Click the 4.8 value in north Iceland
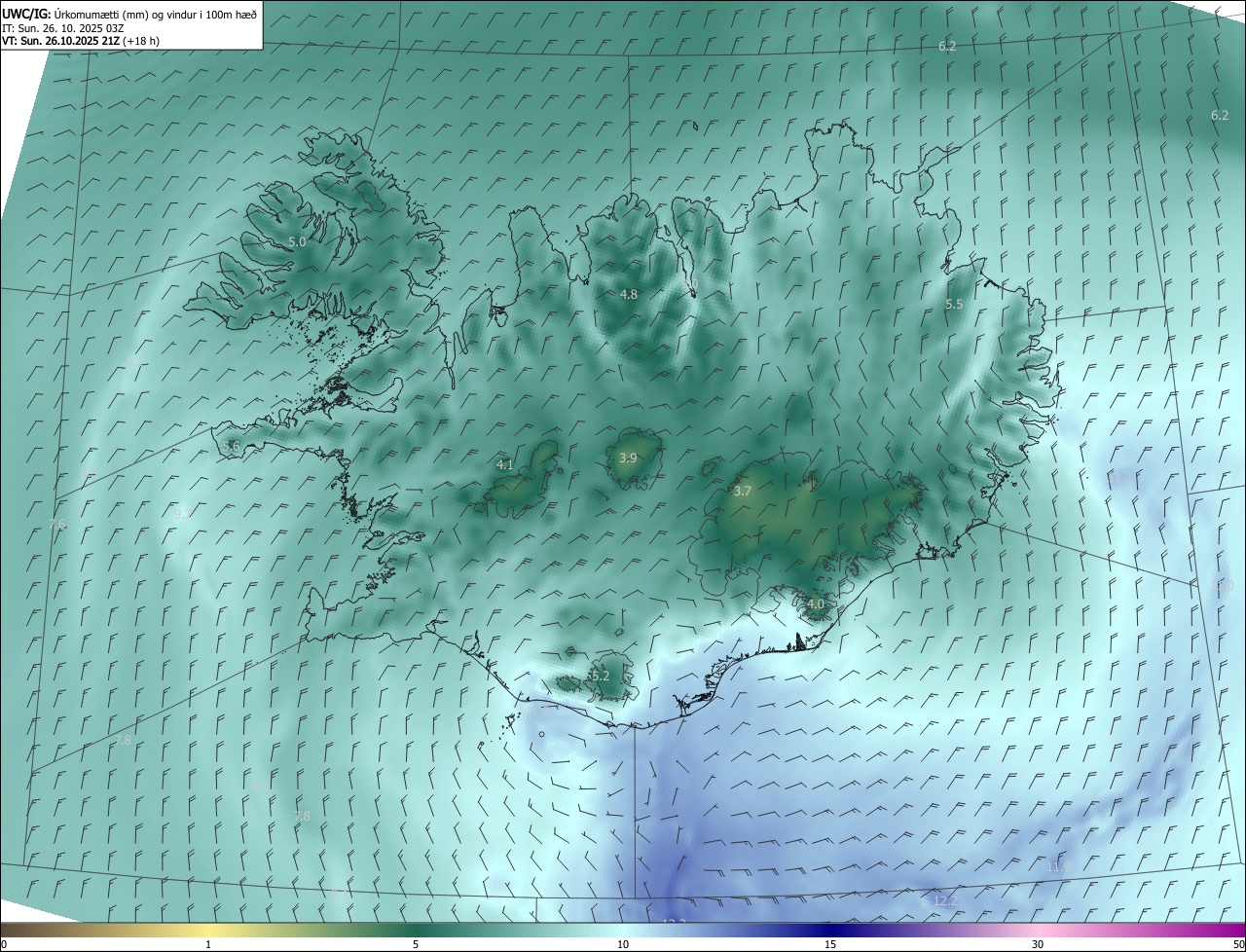Viewport: 1246px width, 952px height. point(629,294)
